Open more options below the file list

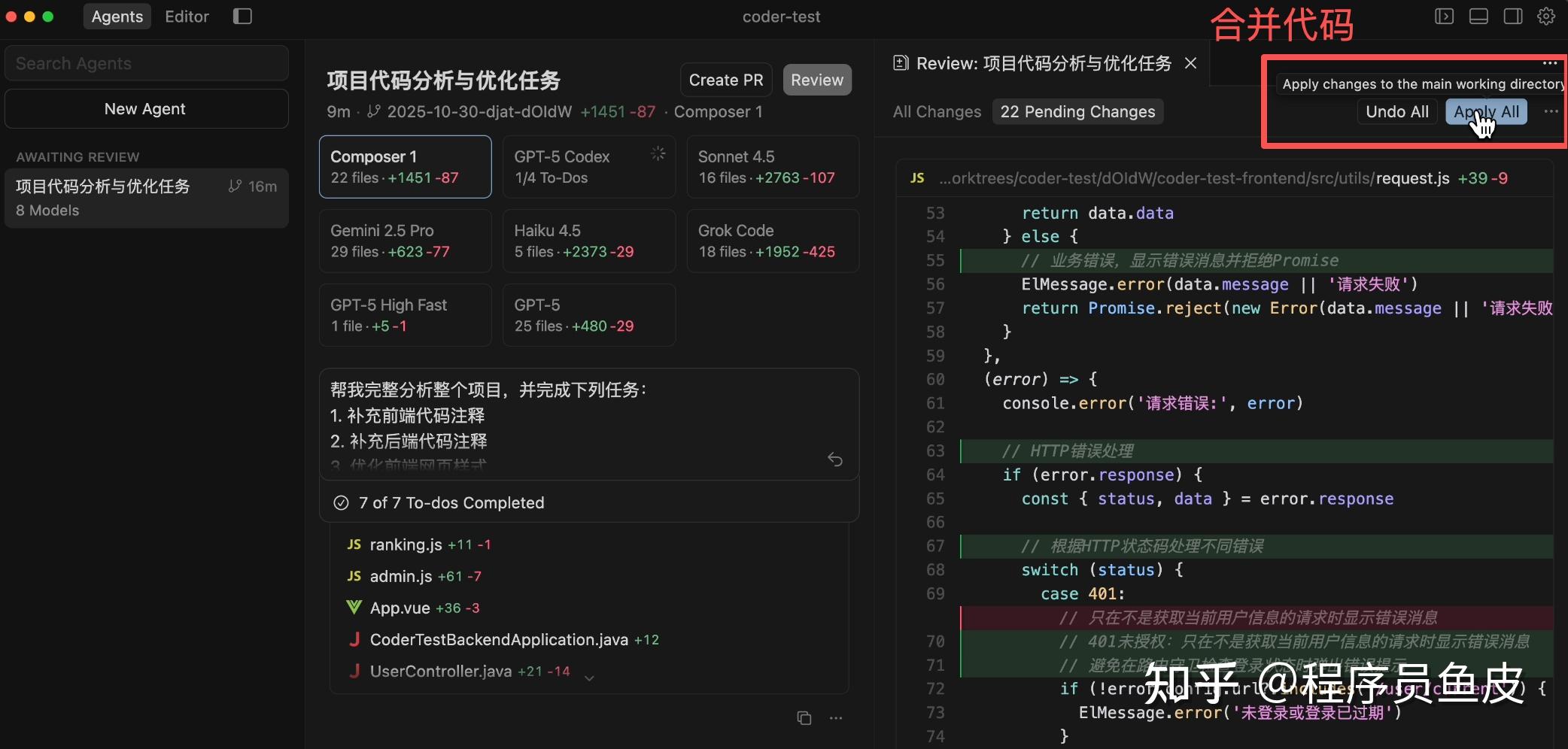pyautogui.click(x=836, y=718)
